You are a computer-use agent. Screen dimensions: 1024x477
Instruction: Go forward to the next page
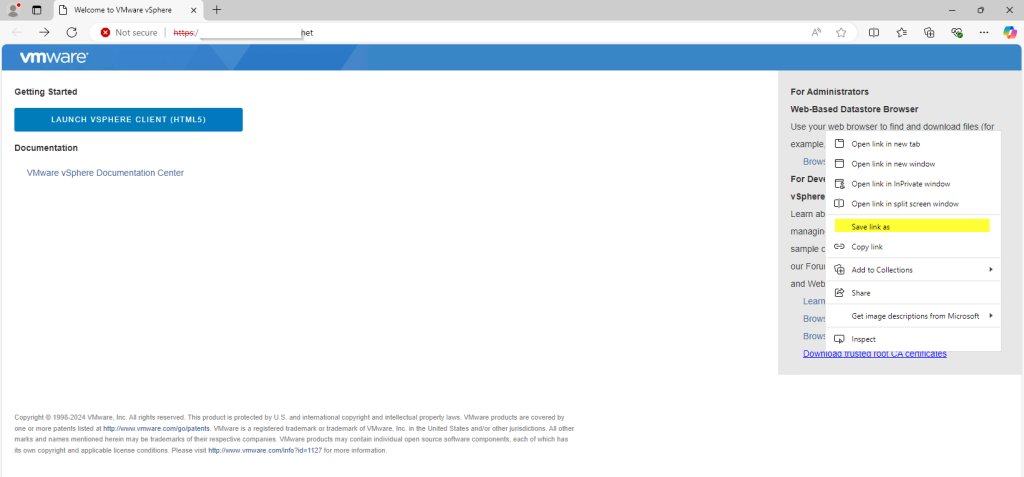pos(44,32)
